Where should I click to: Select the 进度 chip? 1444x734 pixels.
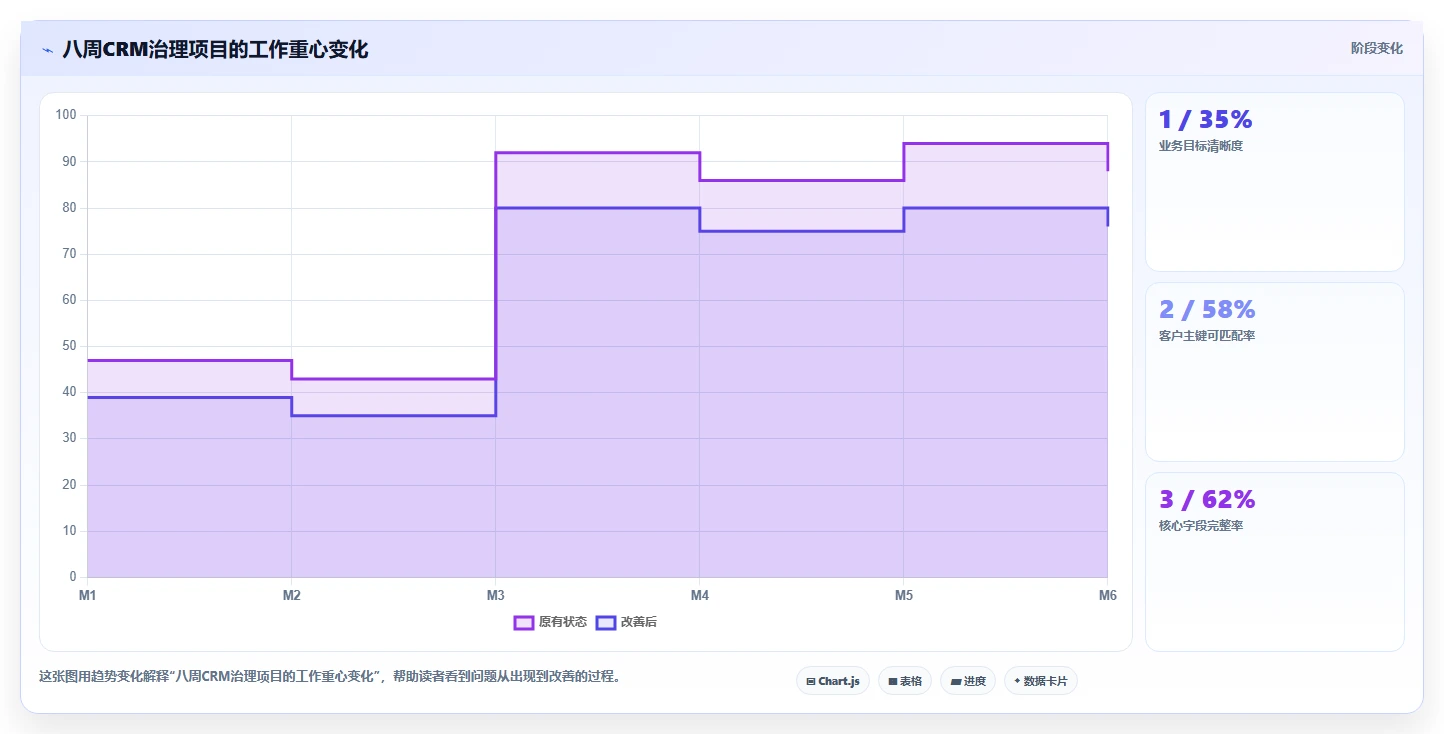(x=968, y=681)
